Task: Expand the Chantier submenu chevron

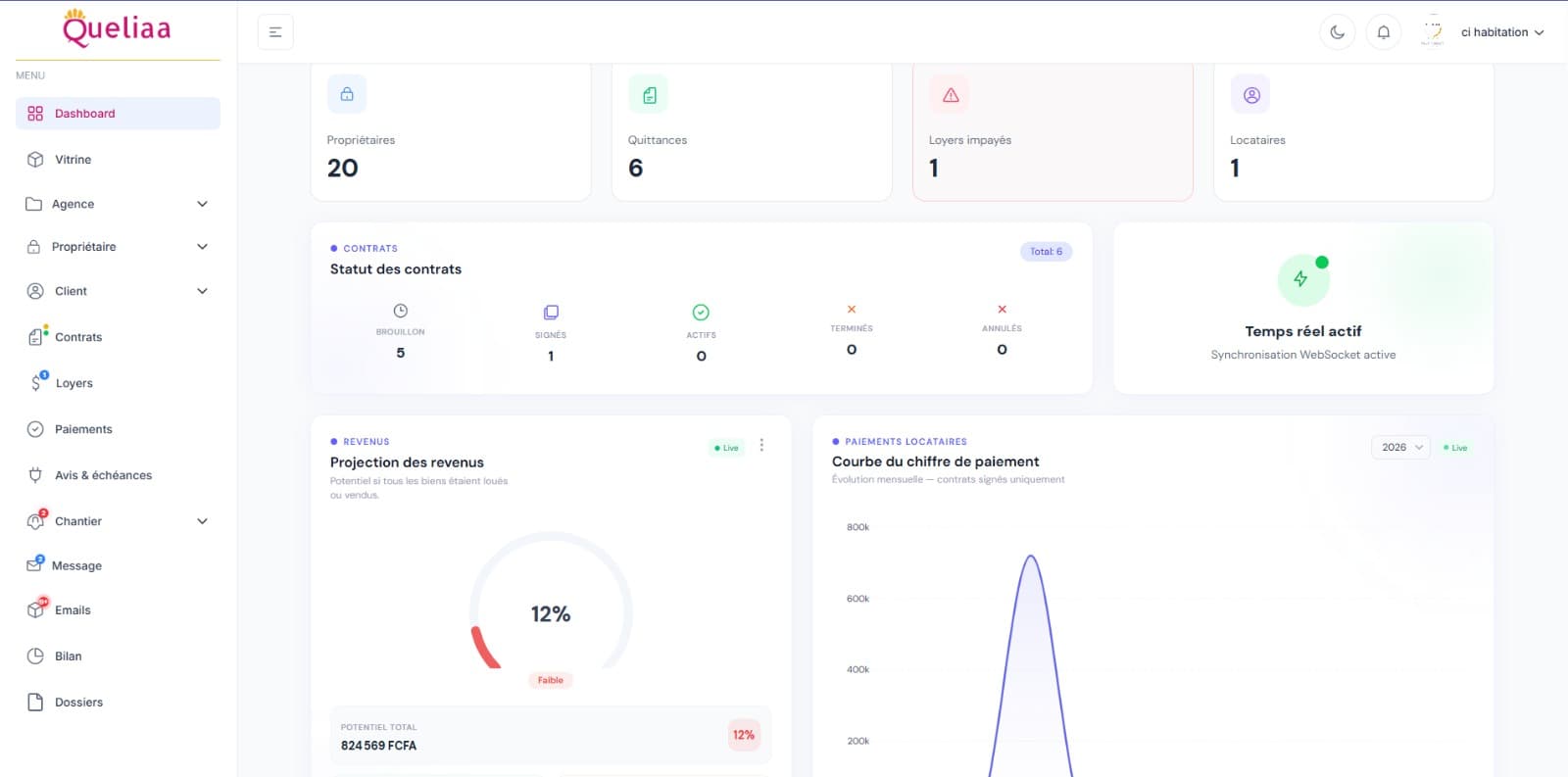Action: 202,521
